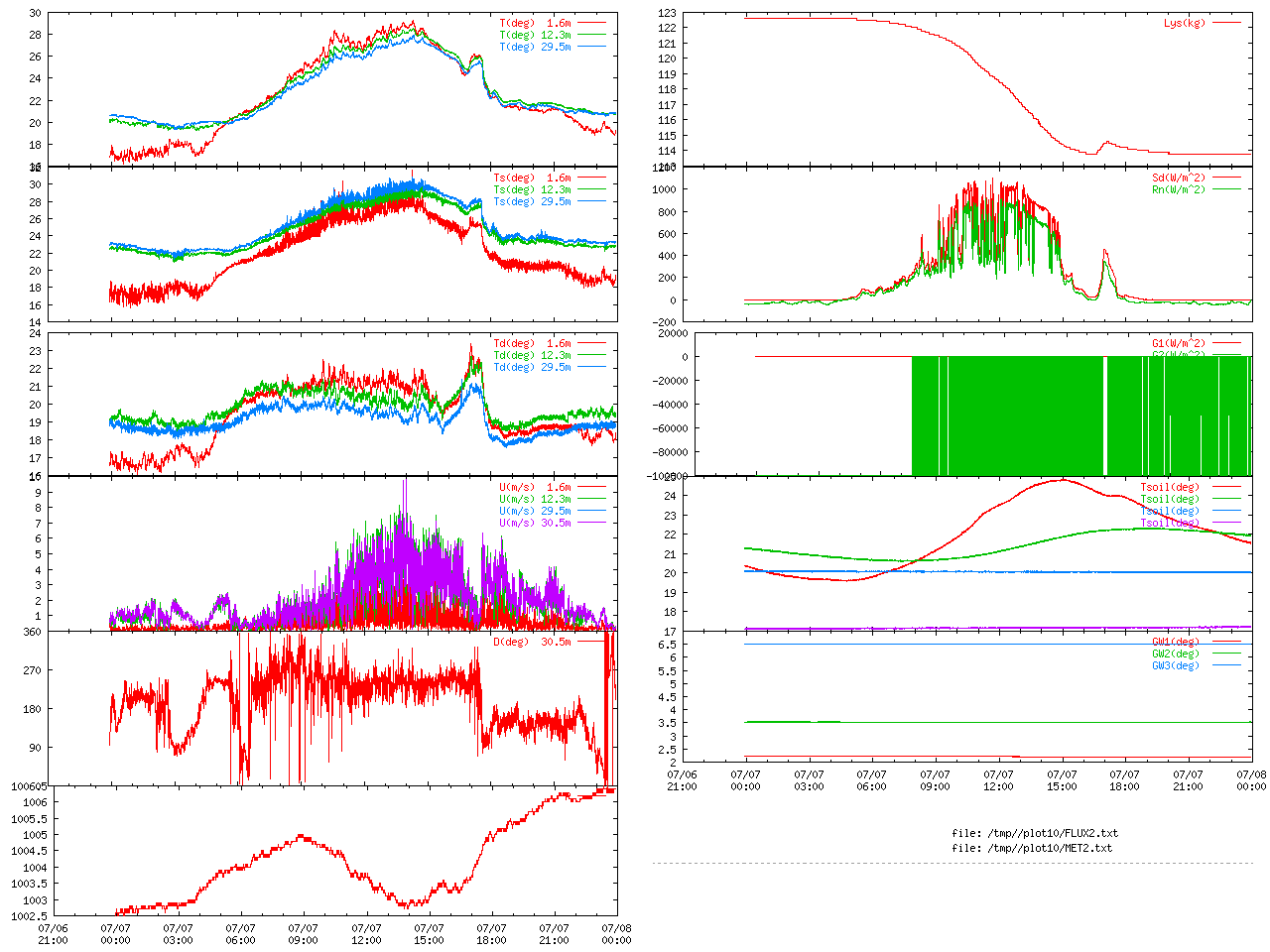Image resolution: width=1270 pixels, height=952 pixels.
Task: Click the "1005.5" axis tick label
Action: tap(30, 818)
